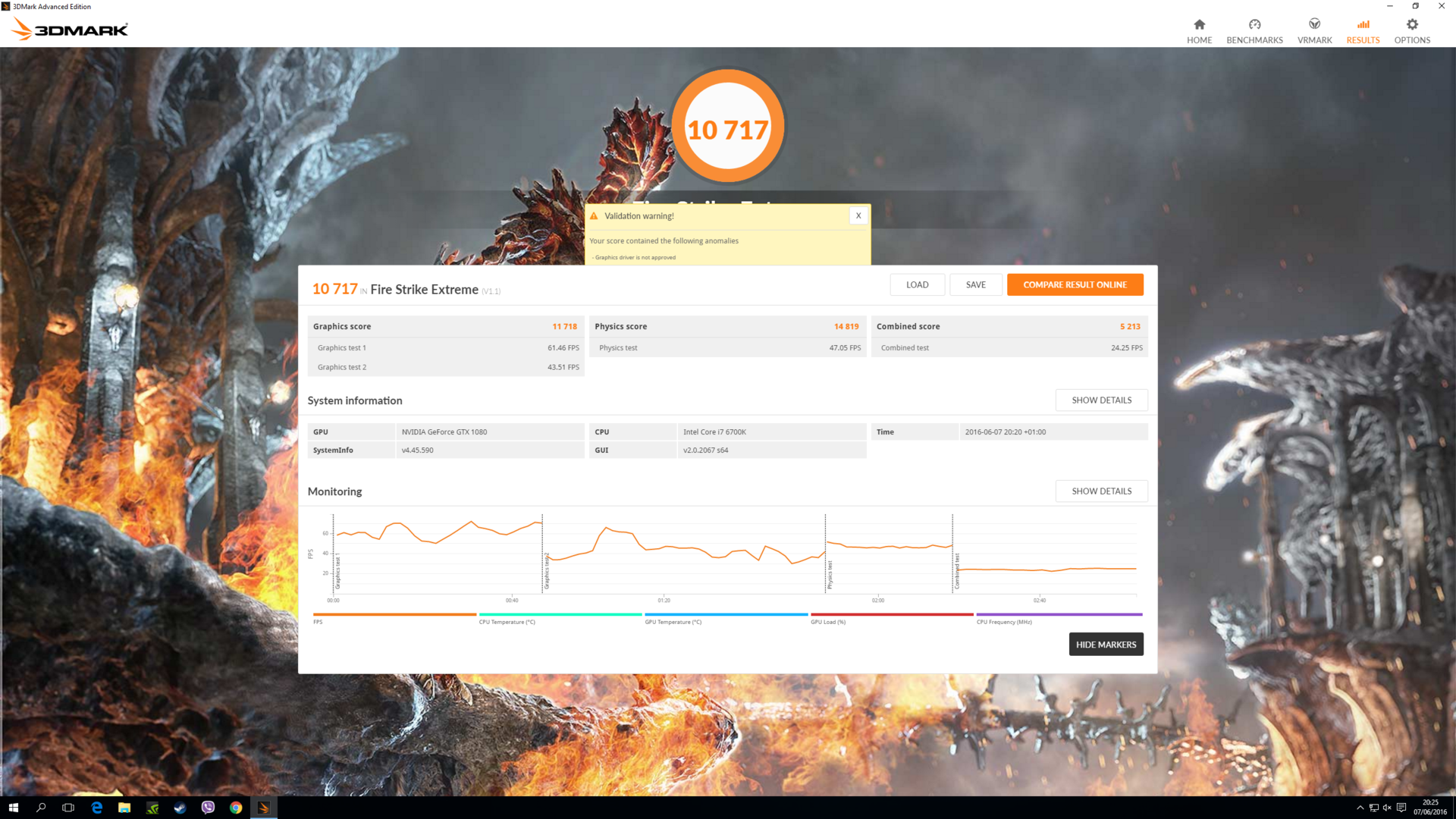Screen dimensions: 1456x819
Task: Click the GUI version v2.0.2067 s64
Action: point(705,450)
